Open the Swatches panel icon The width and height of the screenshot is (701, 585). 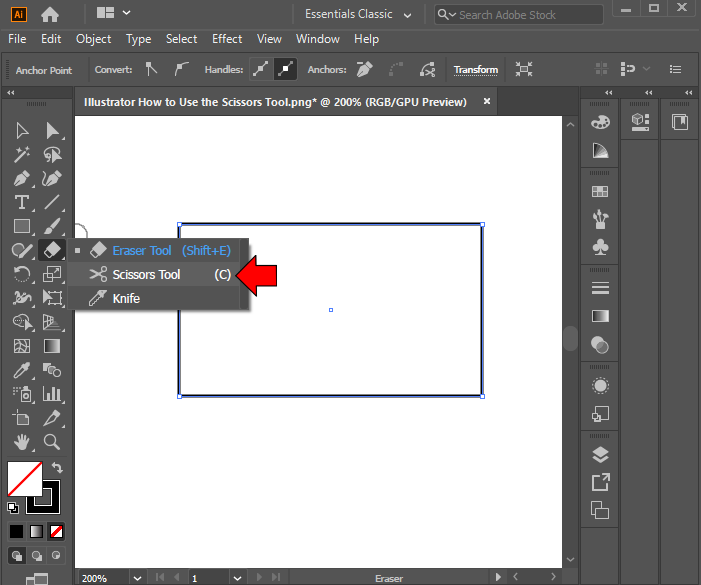[x=600, y=191]
